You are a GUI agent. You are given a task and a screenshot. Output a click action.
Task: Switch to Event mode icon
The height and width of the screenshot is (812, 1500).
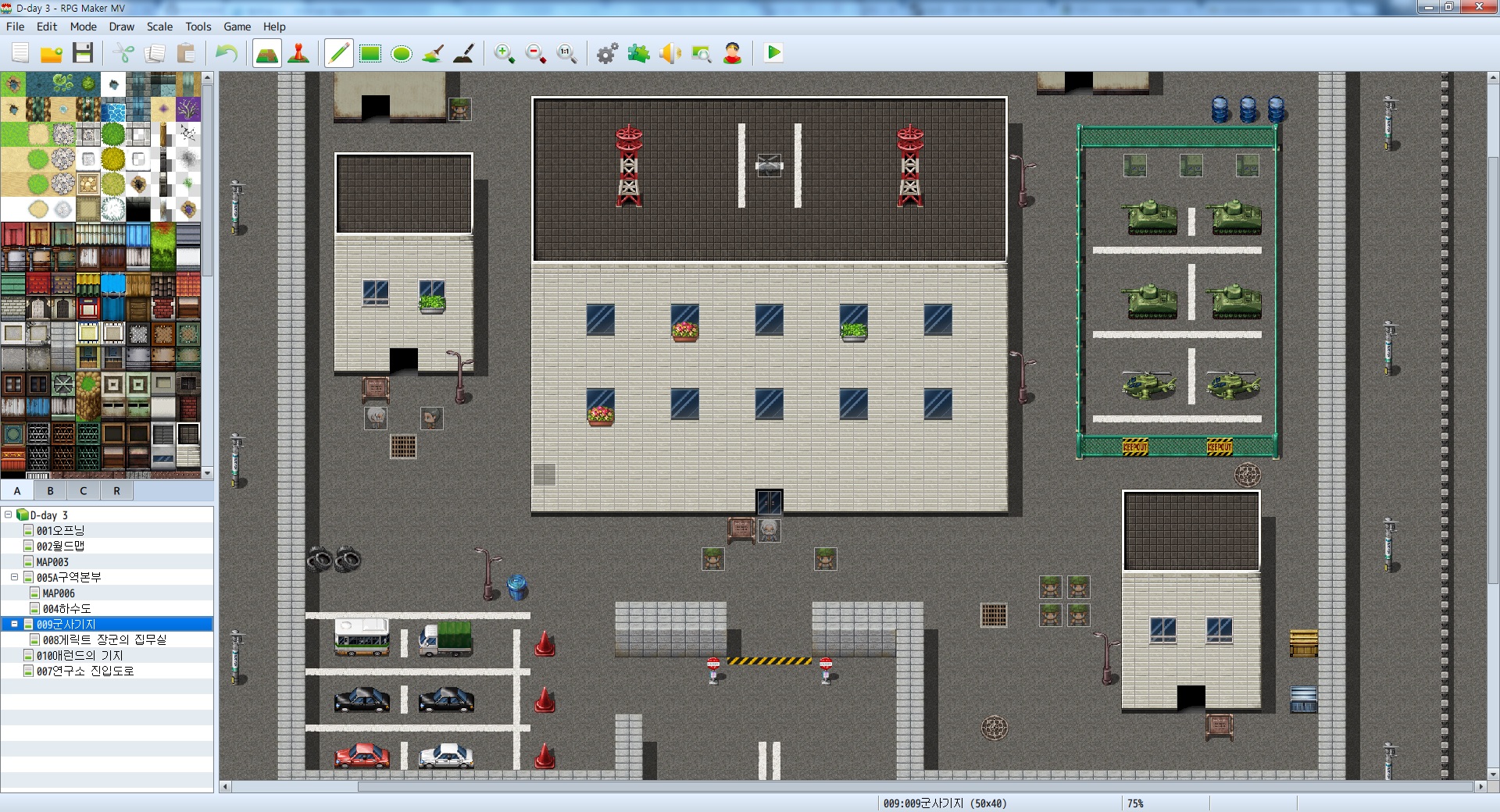tap(298, 53)
